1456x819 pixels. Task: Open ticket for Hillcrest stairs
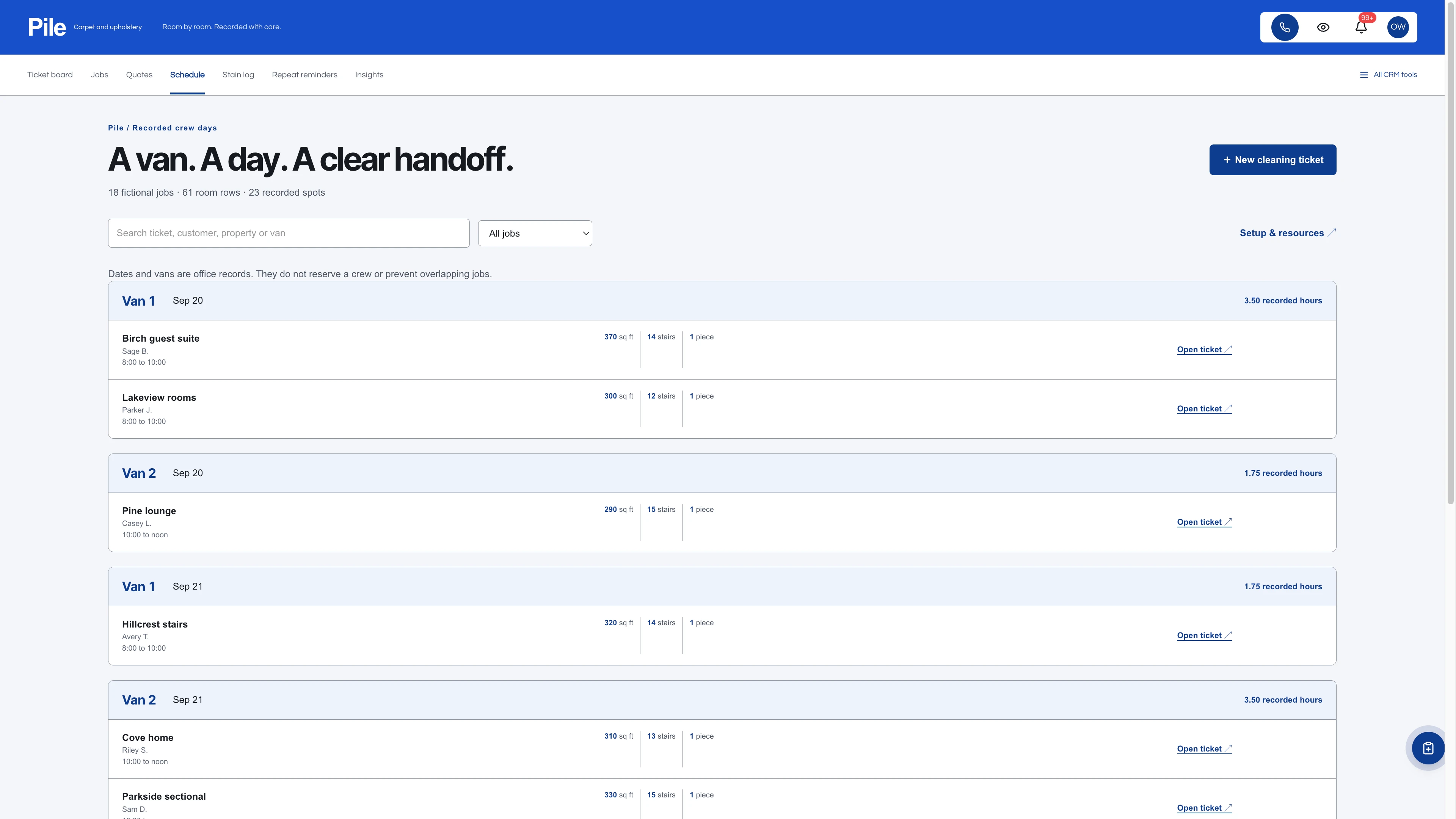(1205, 635)
